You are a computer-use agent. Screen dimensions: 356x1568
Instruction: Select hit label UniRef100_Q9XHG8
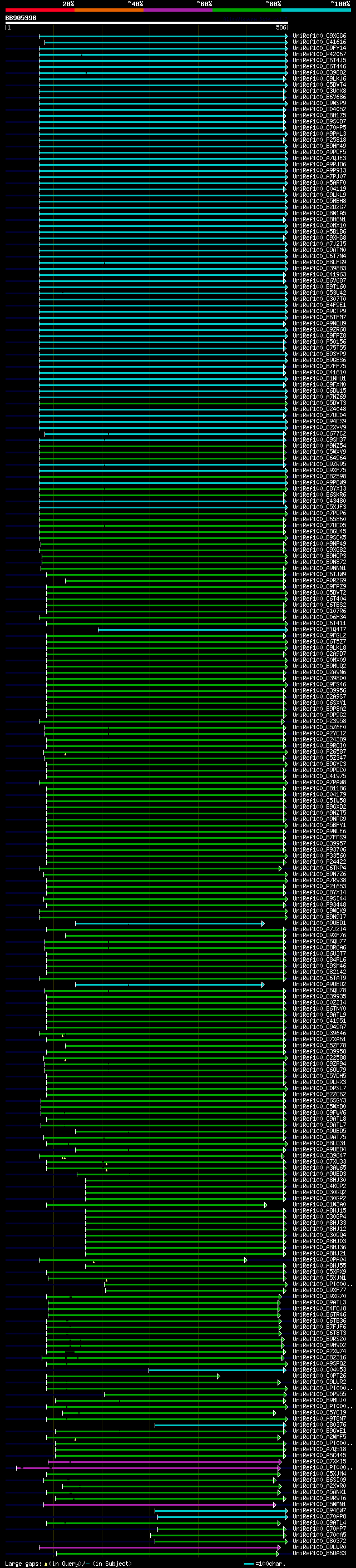coord(319,238)
